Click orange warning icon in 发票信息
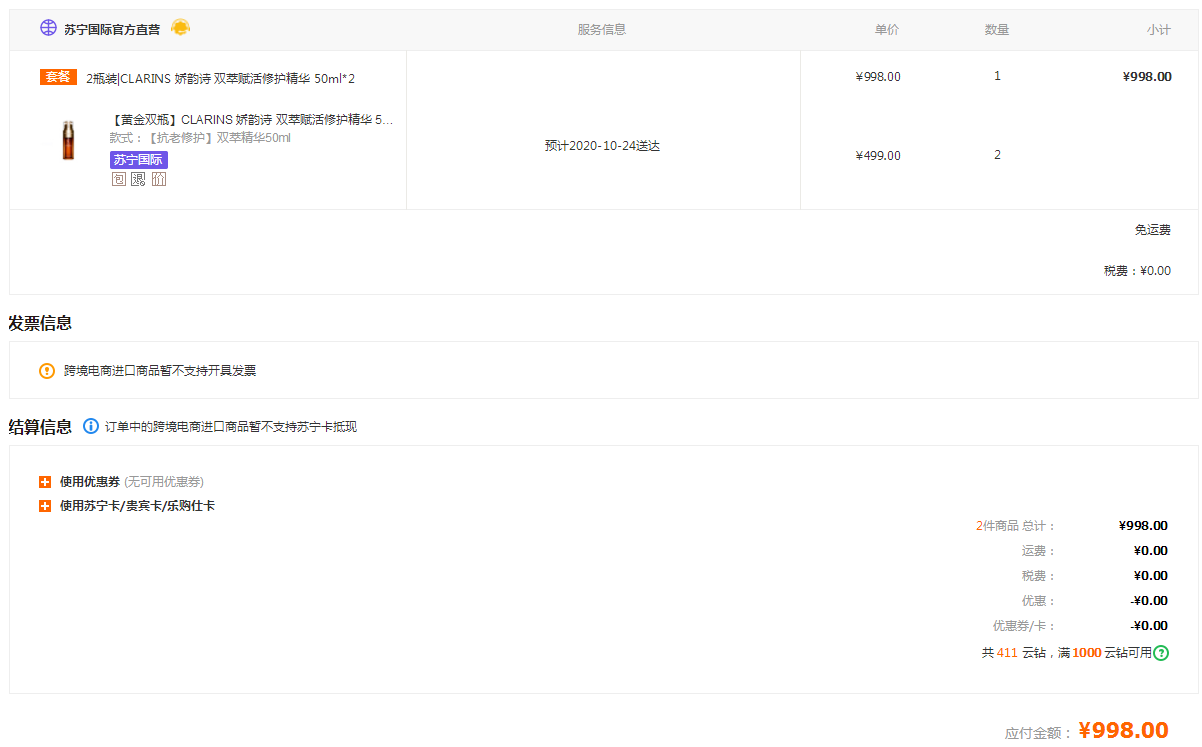 (47, 371)
